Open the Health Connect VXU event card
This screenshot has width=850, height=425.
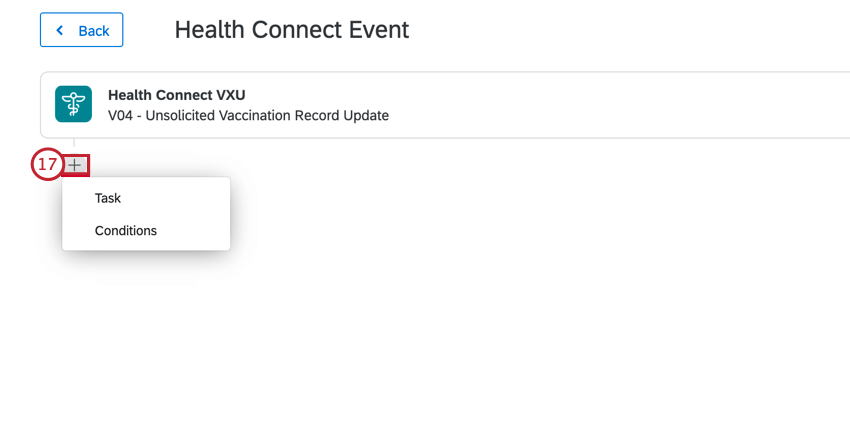pyautogui.click(x=445, y=105)
